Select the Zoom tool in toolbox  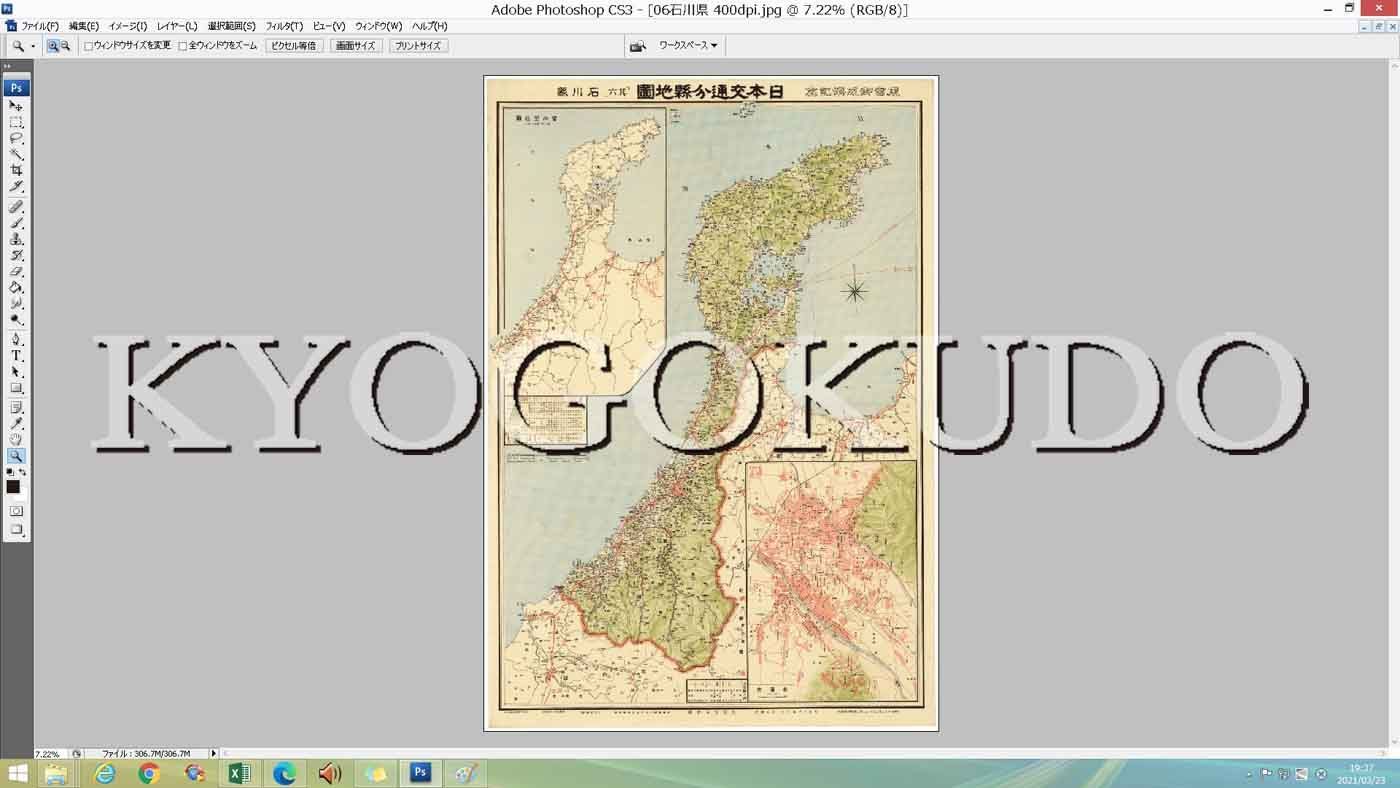click(x=16, y=455)
